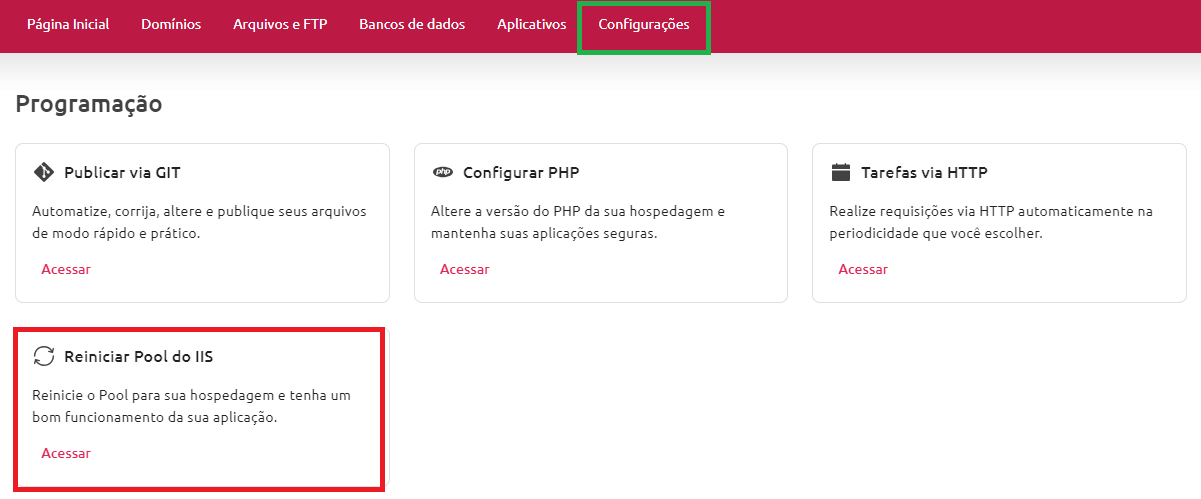Click the description 'Reinicie o Pool para sua hospedagem'

pos(192,406)
